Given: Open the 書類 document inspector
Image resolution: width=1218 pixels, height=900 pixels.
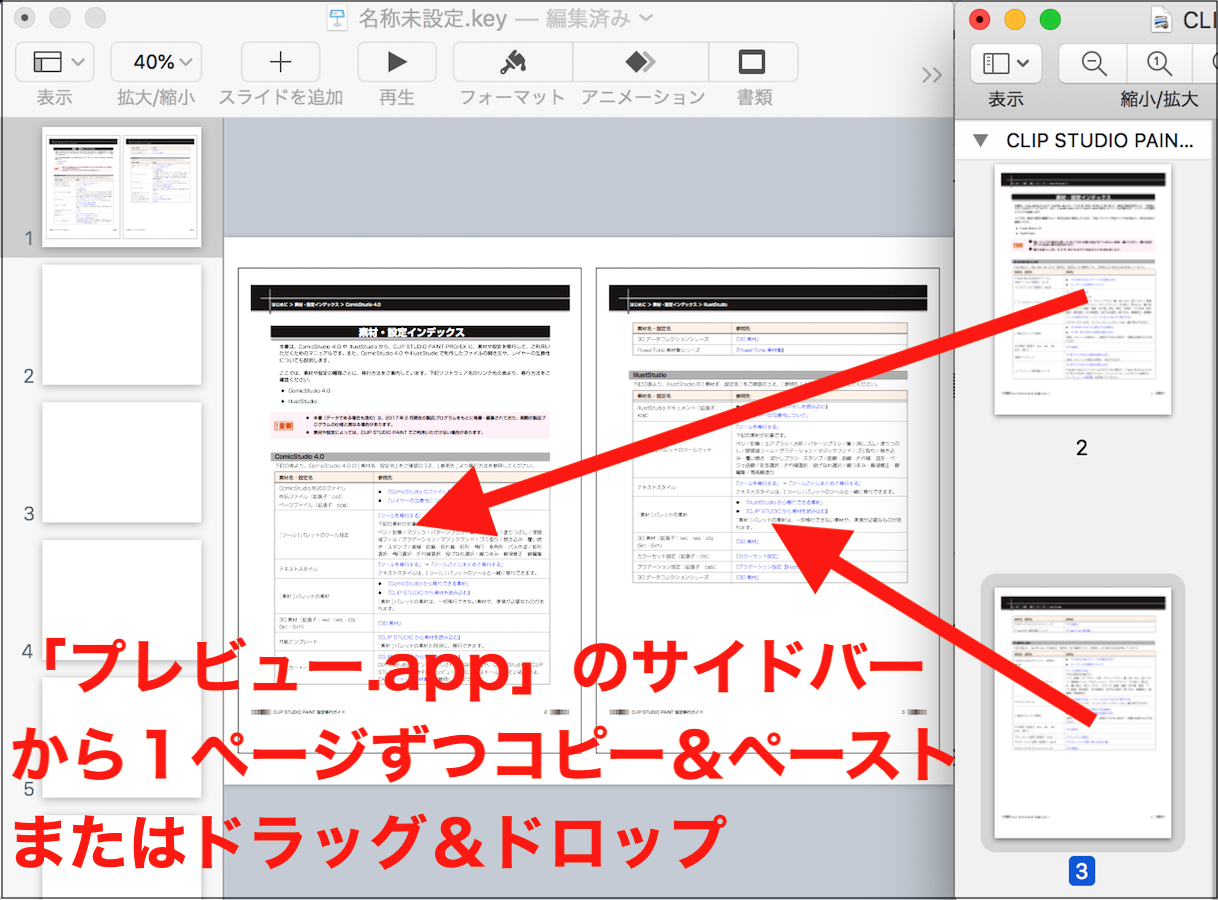Looking at the screenshot, I should [752, 62].
